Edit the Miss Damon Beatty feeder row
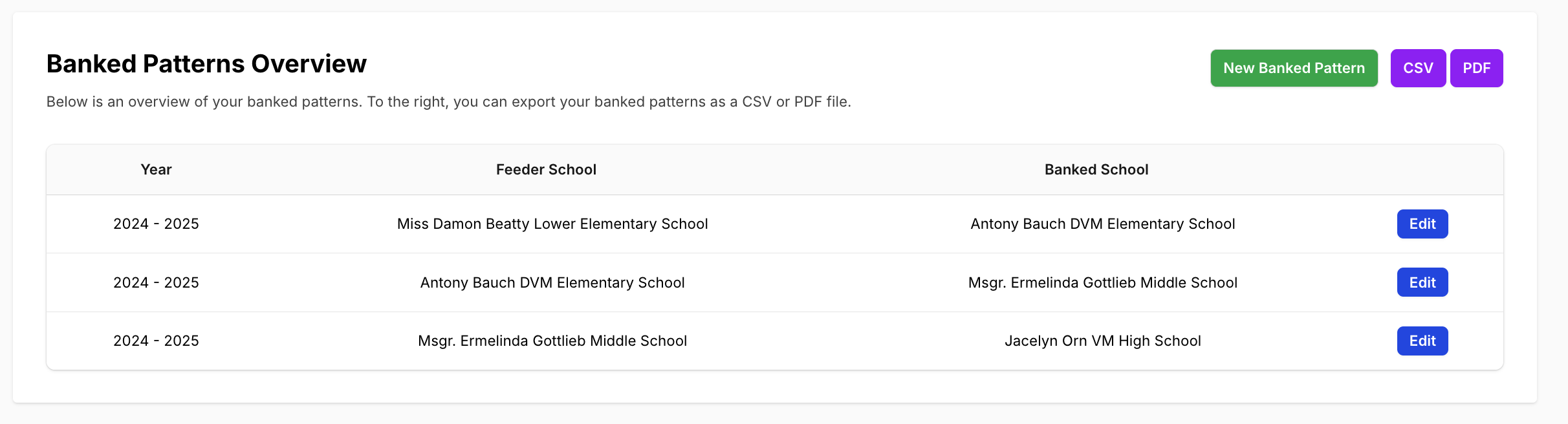The width and height of the screenshot is (1568, 424). coord(1422,224)
